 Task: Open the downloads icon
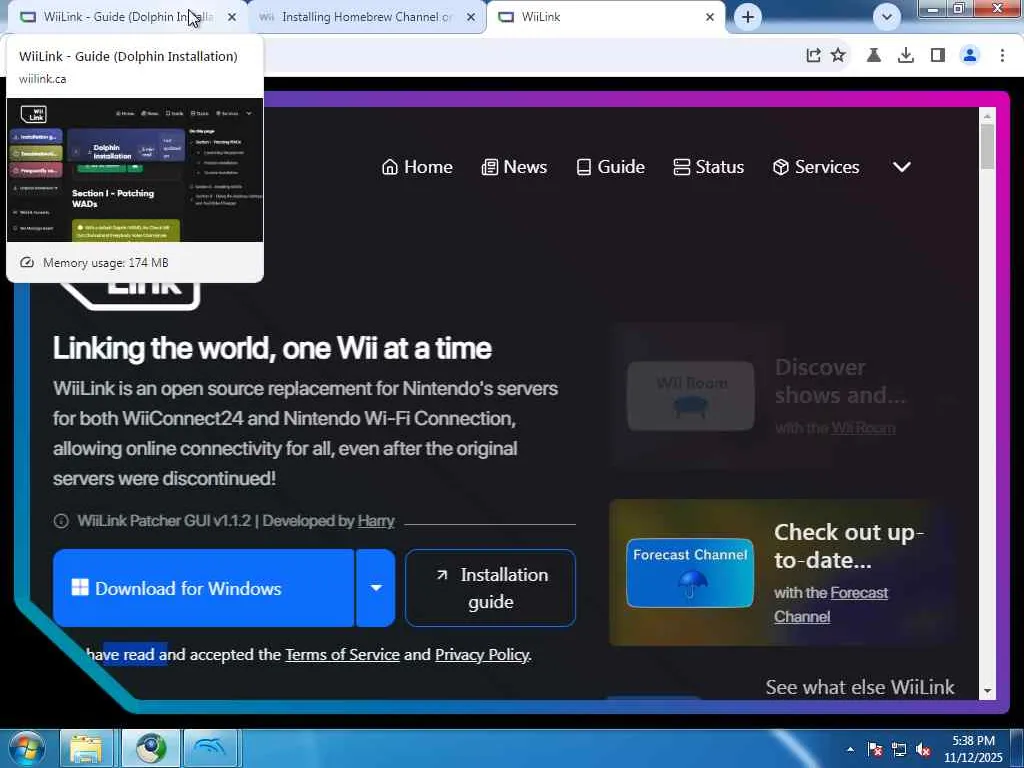[x=906, y=56]
